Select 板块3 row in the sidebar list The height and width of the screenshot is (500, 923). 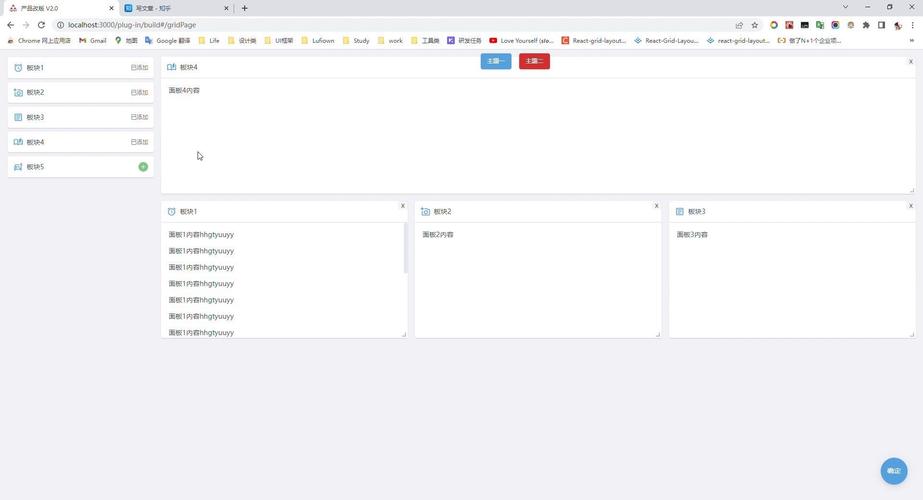click(81, 117)
